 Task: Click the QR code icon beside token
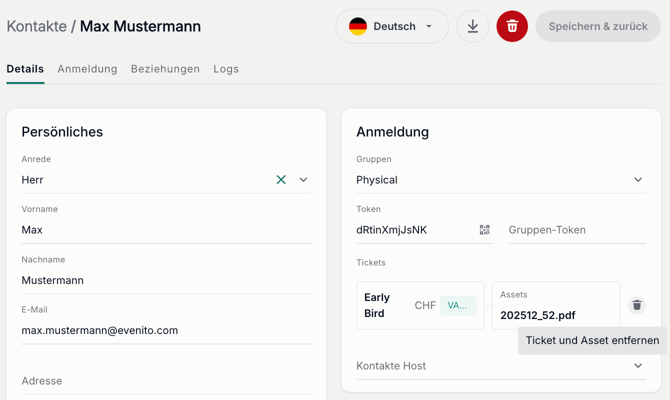485,230
